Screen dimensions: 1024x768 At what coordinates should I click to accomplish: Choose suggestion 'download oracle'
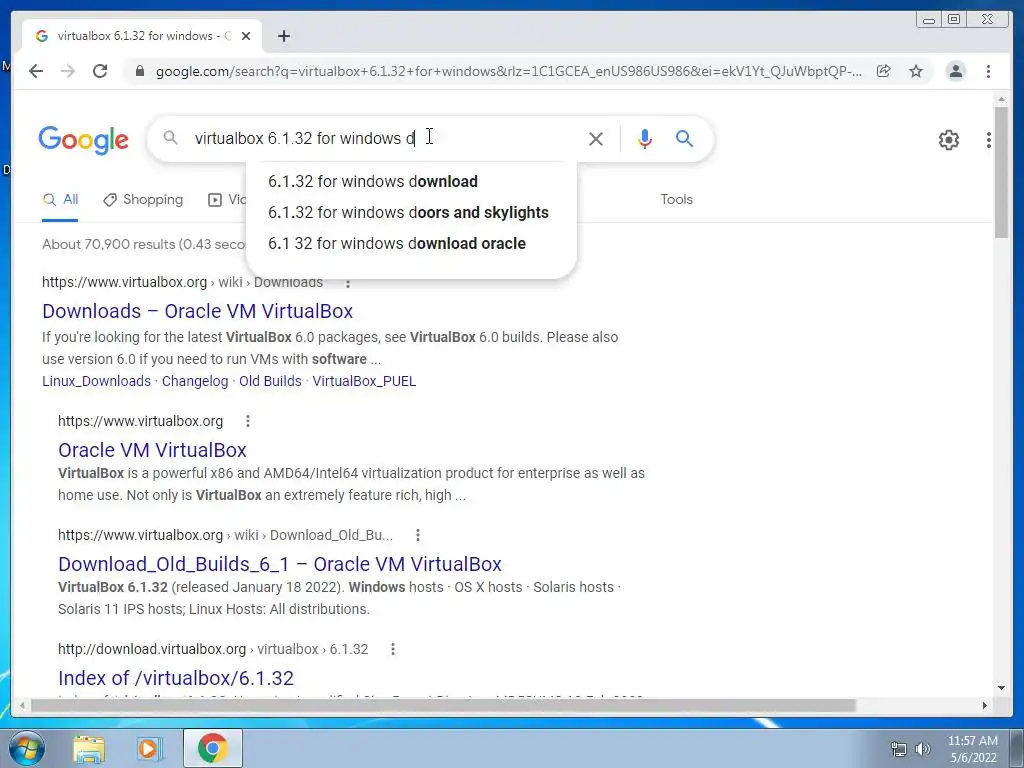[x=396, y=244]
